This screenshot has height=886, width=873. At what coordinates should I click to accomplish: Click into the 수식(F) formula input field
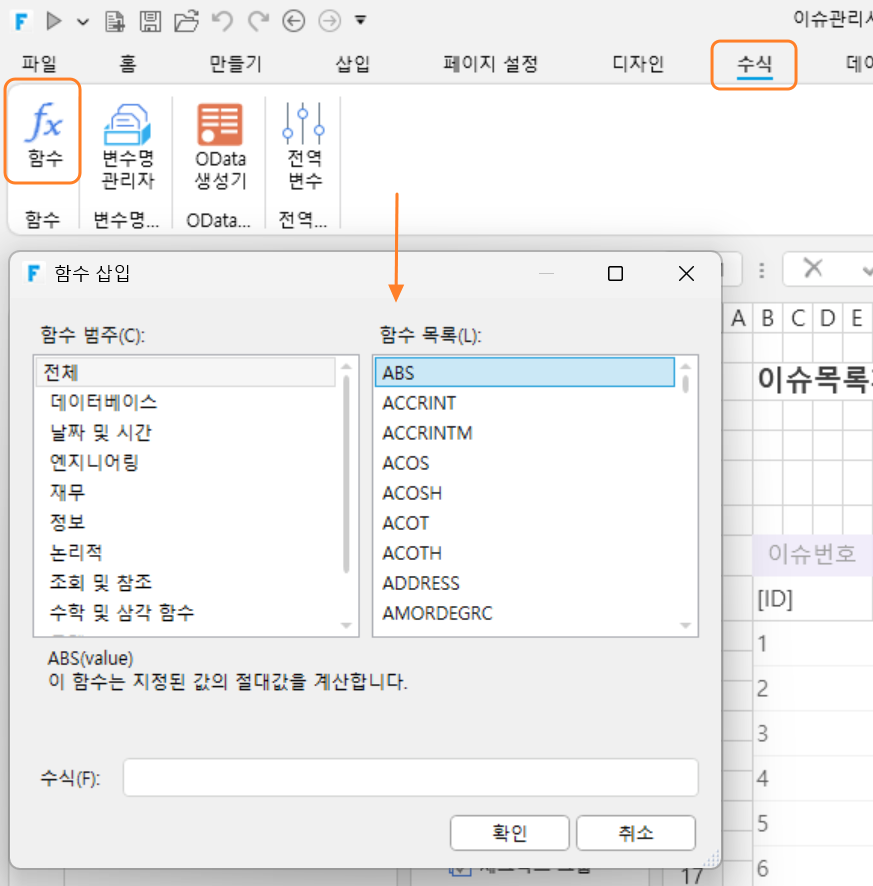[411, 778]
